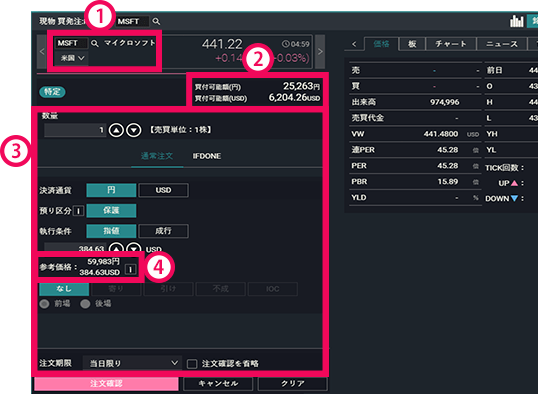Select the 寄り condition option
Viewport: 538px width, 394px height.
(116, 289)
